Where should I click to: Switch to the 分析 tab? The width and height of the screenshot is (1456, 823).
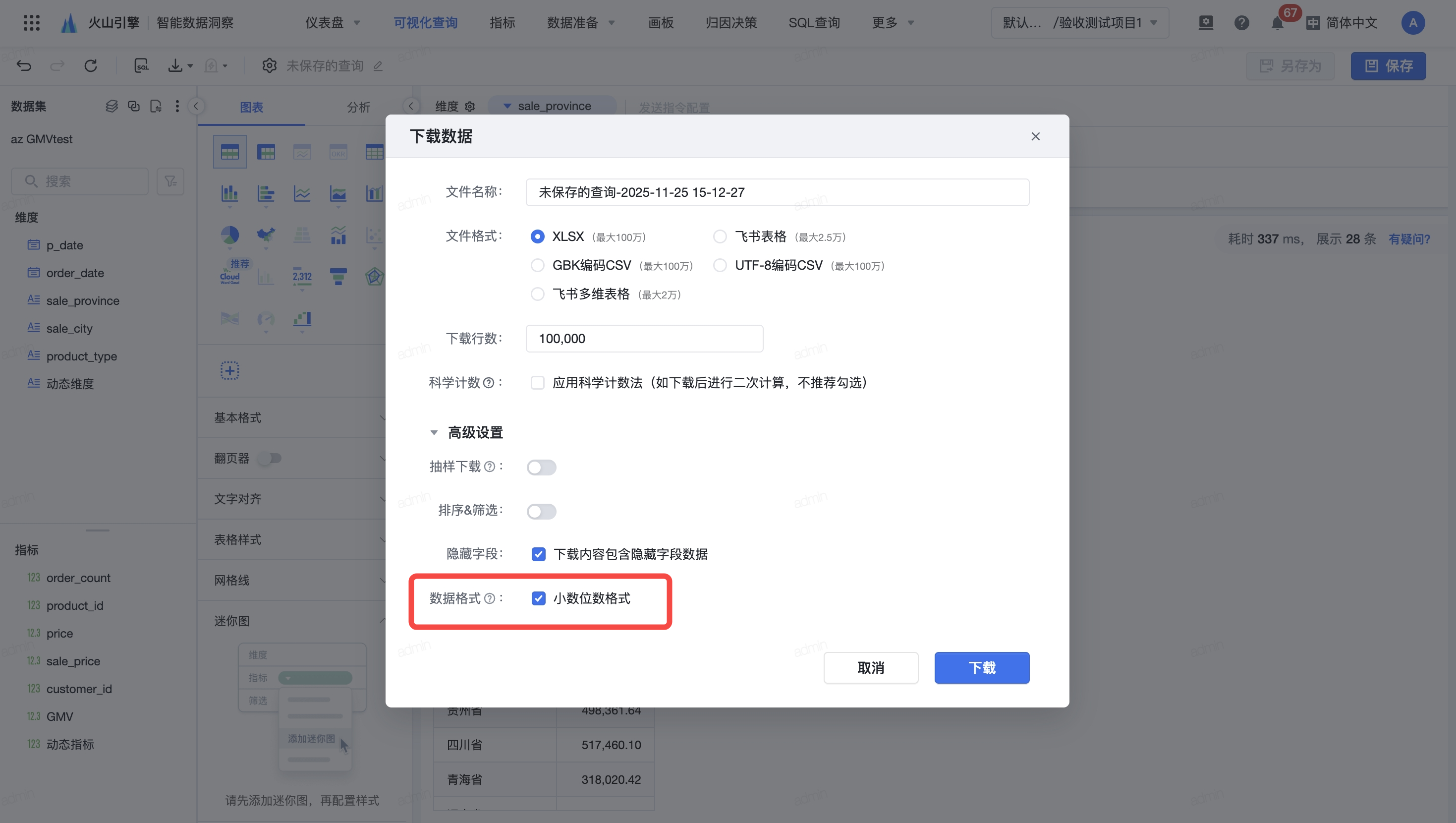click(x=358, y=107)
